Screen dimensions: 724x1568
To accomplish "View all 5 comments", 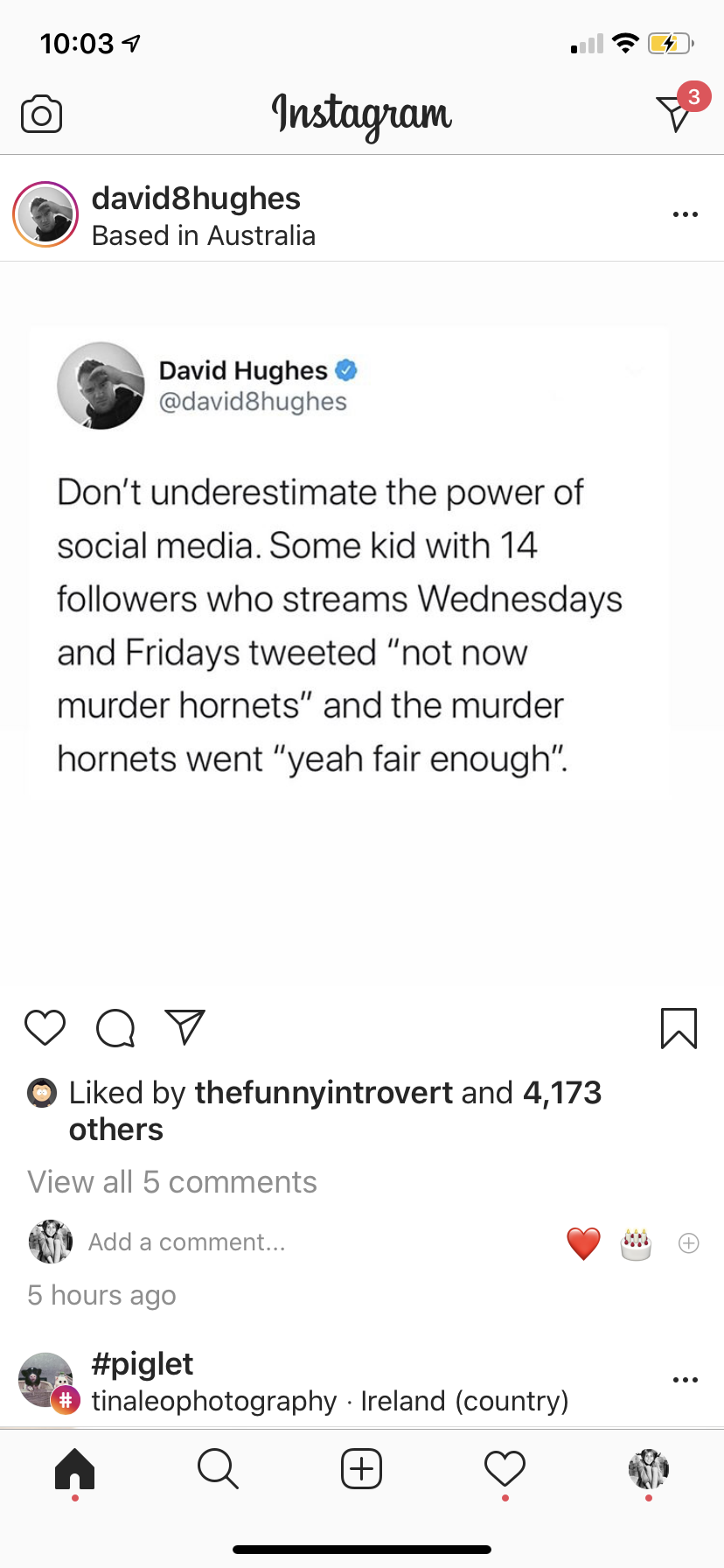I will [x=172, y=1182].
